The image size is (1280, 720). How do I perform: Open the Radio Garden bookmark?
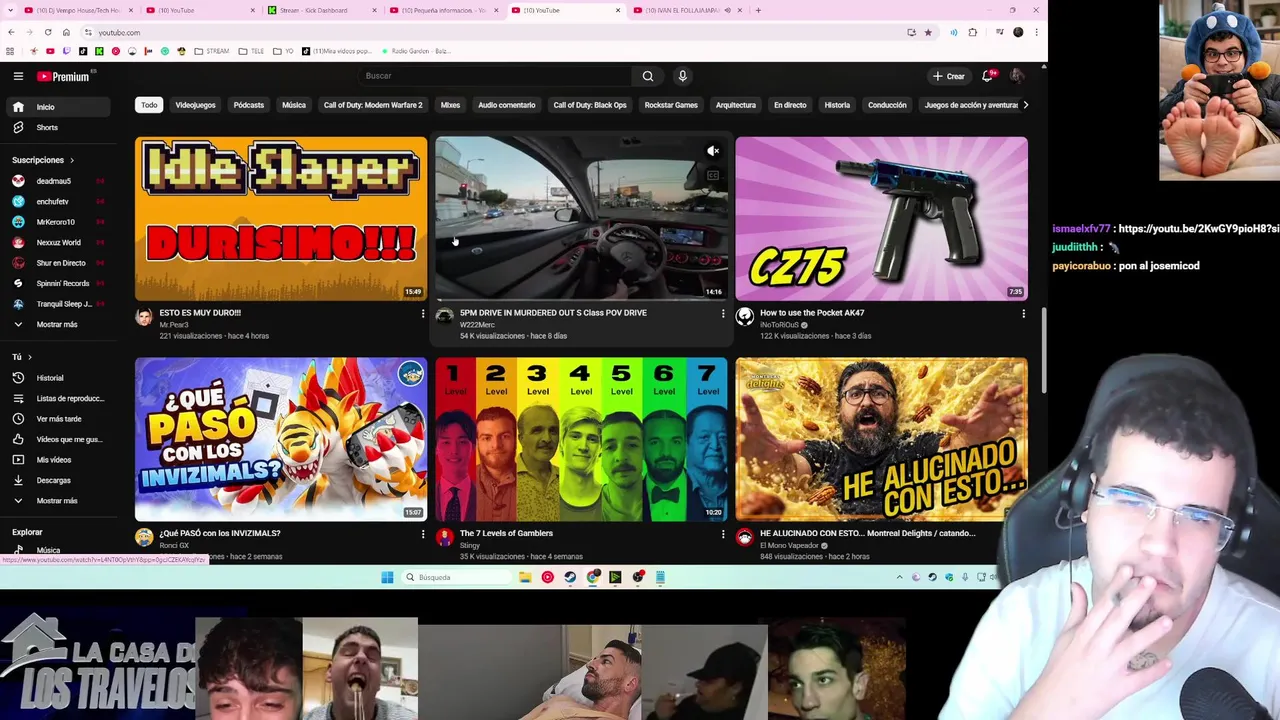click(415, 51)
